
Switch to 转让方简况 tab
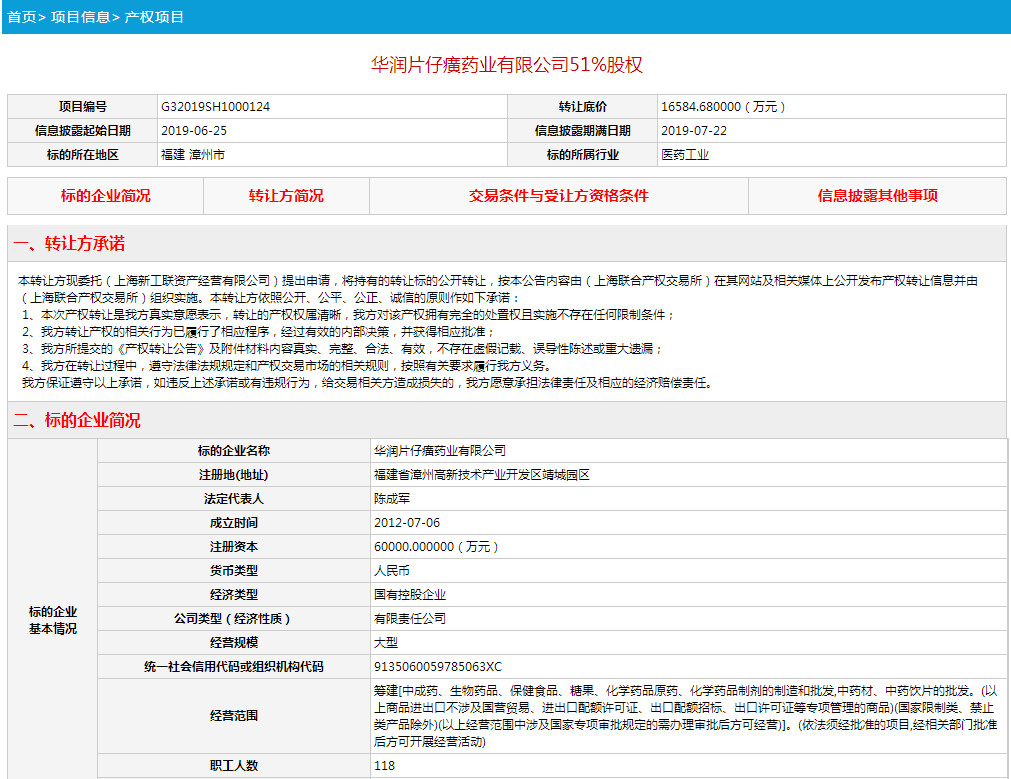tap(286, 196)
